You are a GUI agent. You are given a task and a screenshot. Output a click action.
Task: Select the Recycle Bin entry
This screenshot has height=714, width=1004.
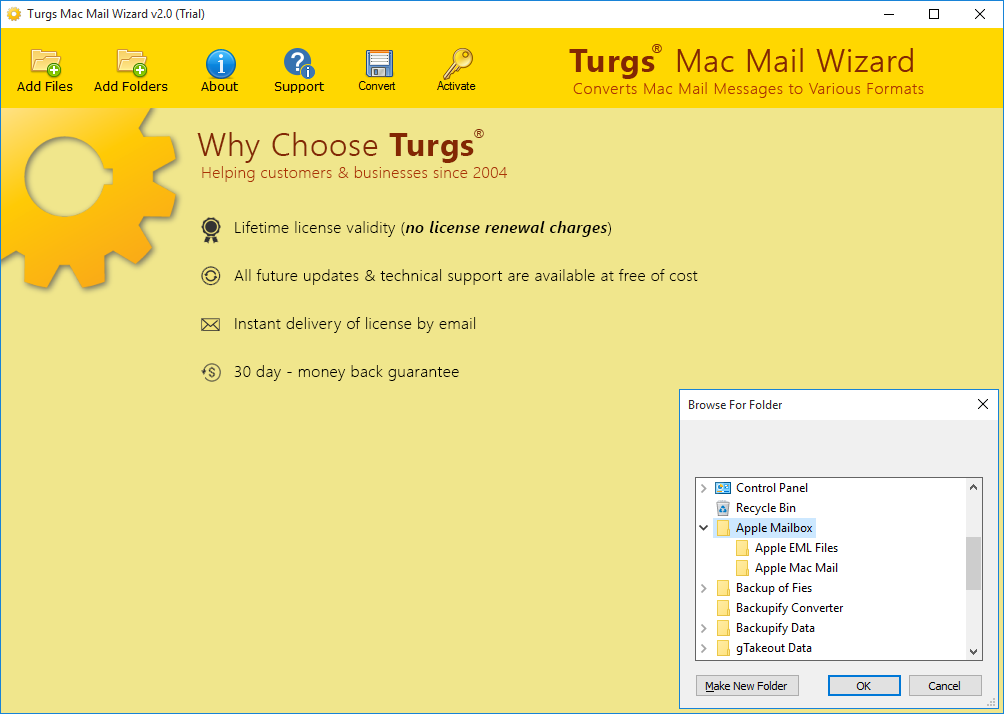tap(766, 508)
